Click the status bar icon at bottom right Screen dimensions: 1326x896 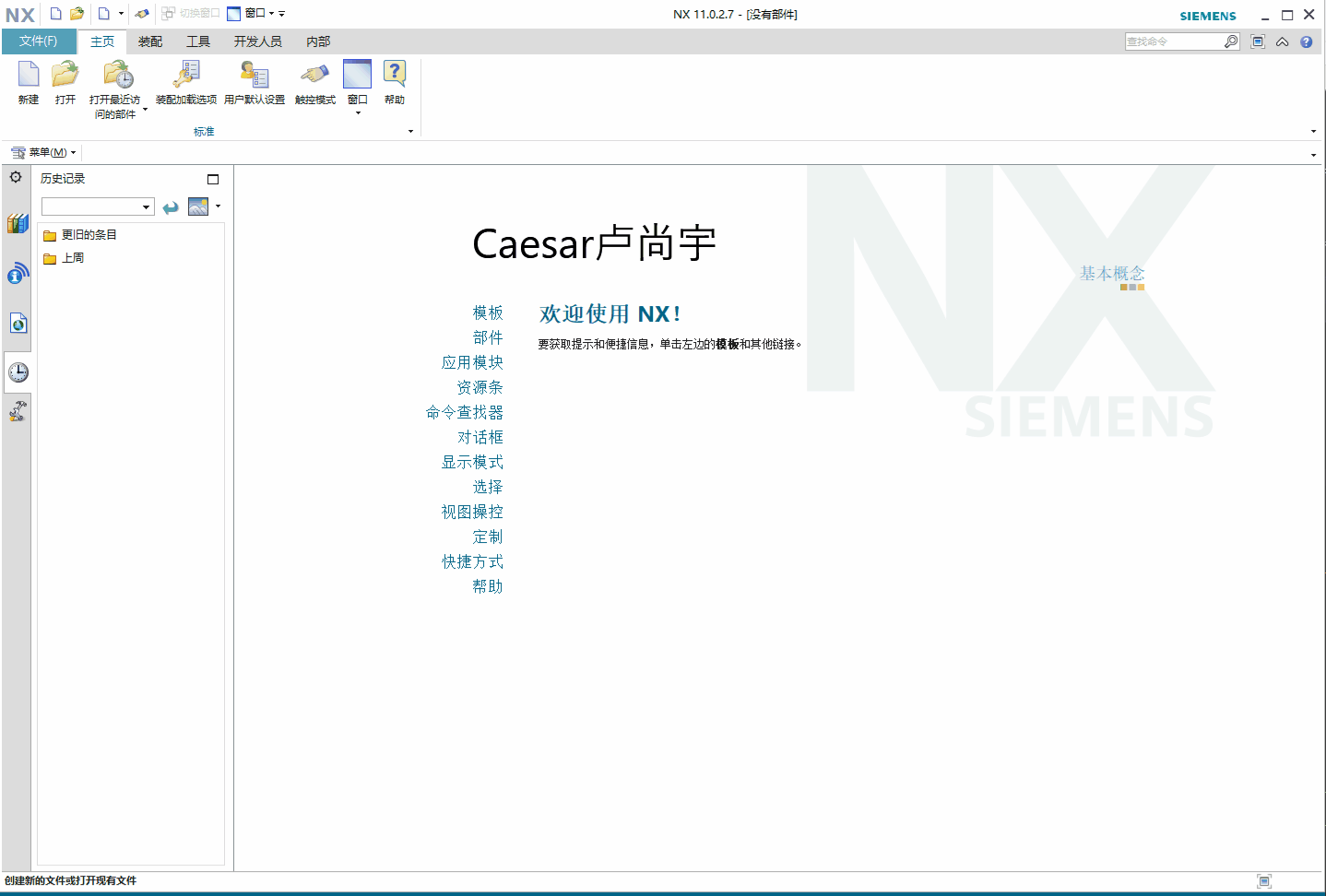click(x=1264, y=881)
